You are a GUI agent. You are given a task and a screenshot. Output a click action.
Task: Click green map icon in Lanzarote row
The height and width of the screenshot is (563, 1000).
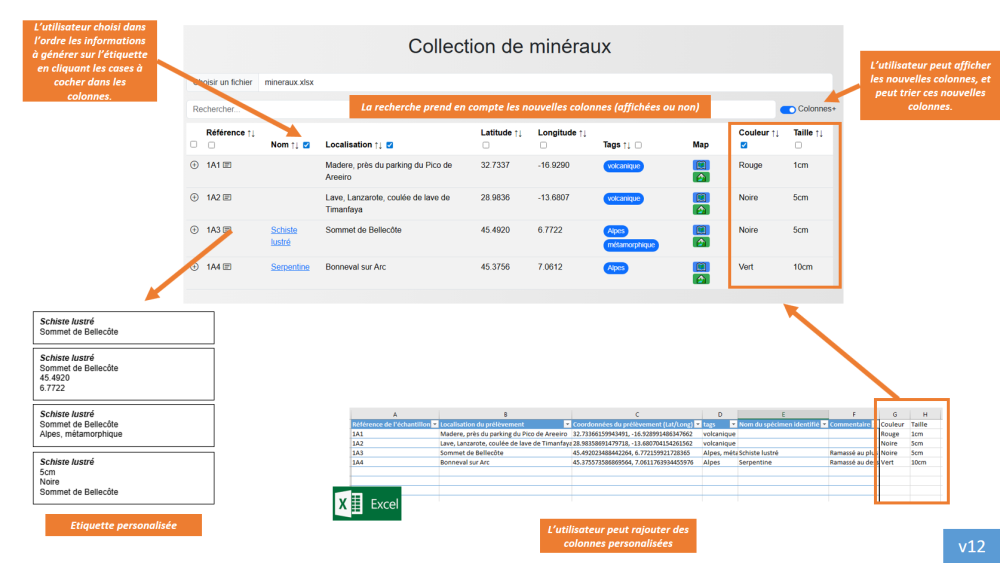click(701, 210)
